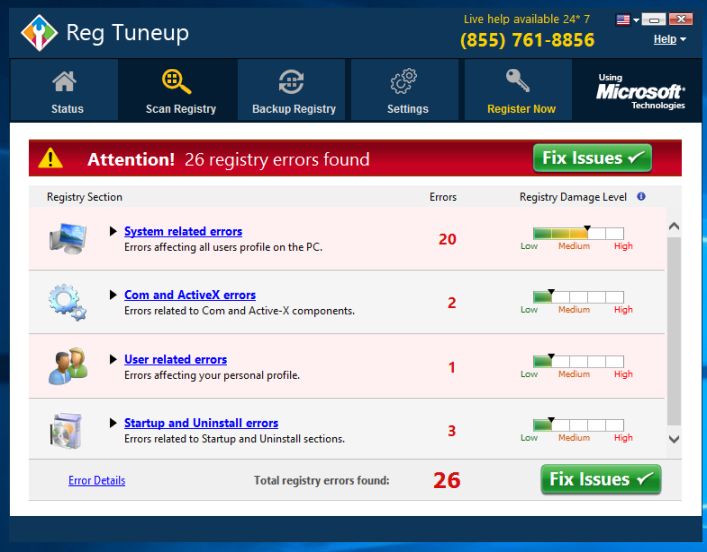
Task: Click the scroll up arrow of error list
Action: pyautogui.click(x=674, y=226)
